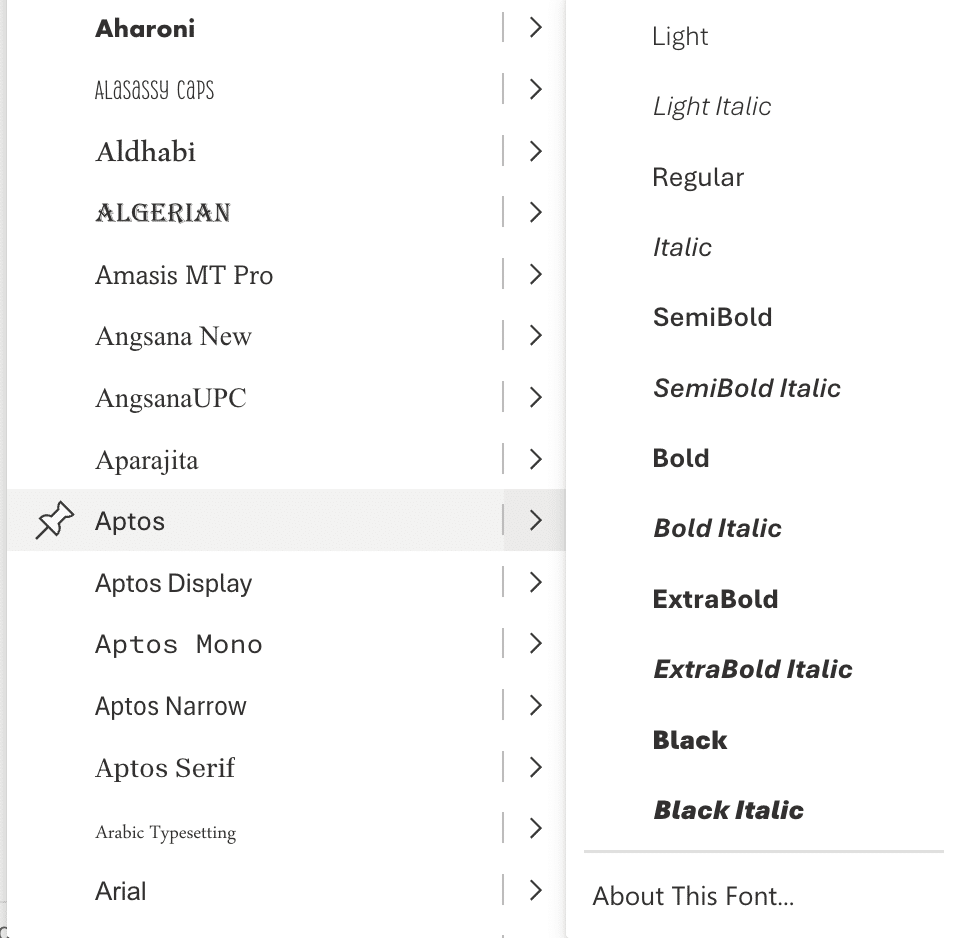This screenshot has height=938, width=954.
Task: Apply the ExtraBold font weight
Action: 715,599
